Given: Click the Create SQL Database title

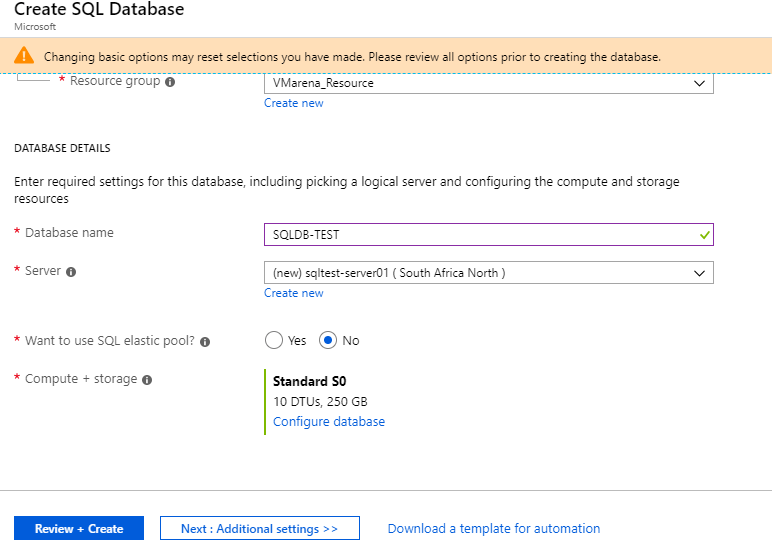Looking at the screenshot, I should point(99,9).
